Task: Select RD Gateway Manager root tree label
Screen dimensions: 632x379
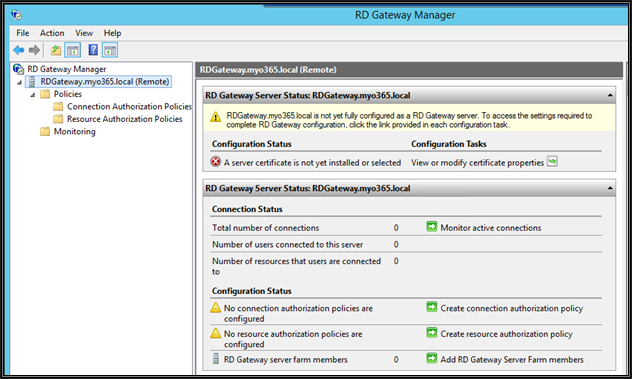Action: click(67, 69)
